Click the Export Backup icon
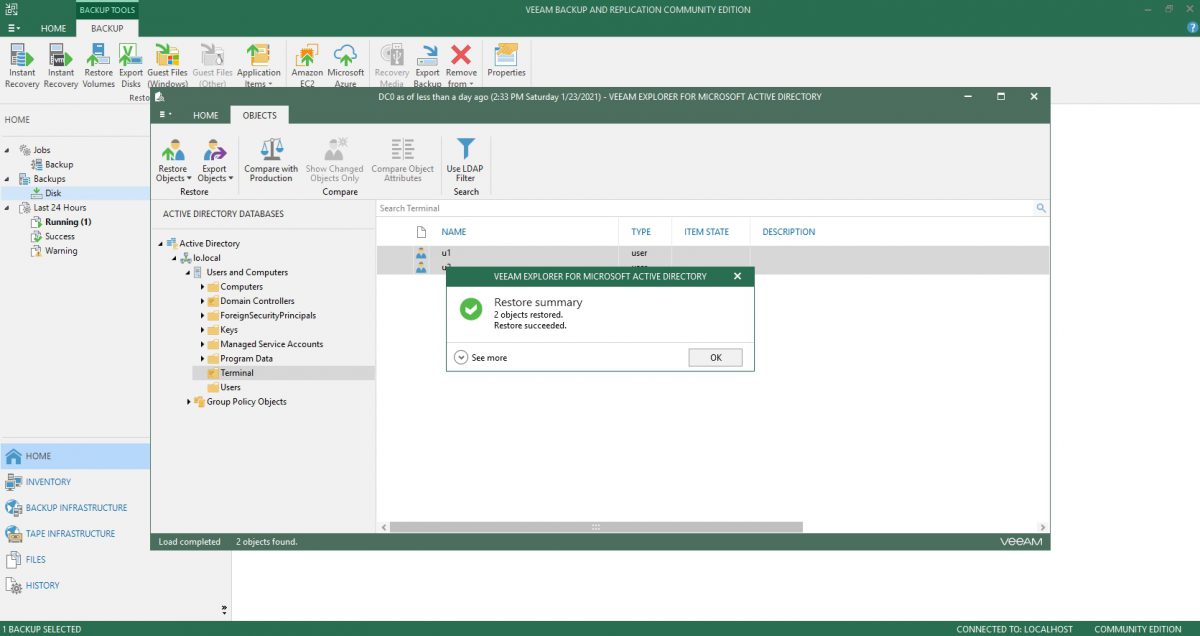Viewport: 1200px width, 636px height. (x=427, y=63)
